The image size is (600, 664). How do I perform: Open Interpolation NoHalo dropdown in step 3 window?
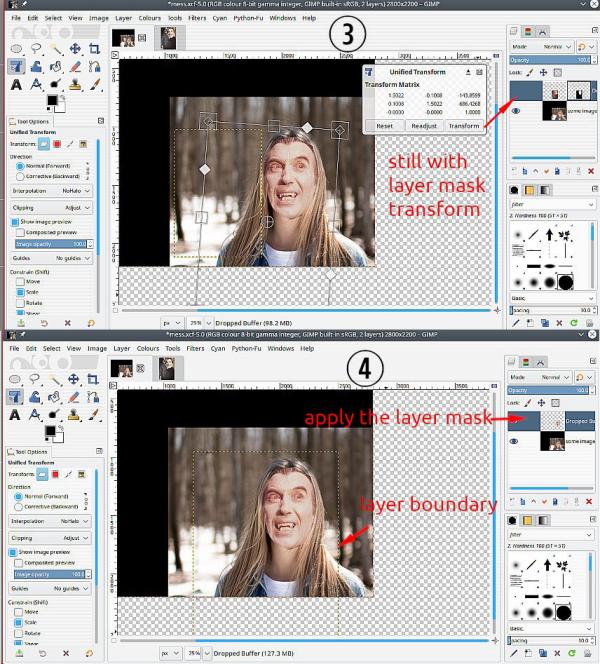pos(51,191)
